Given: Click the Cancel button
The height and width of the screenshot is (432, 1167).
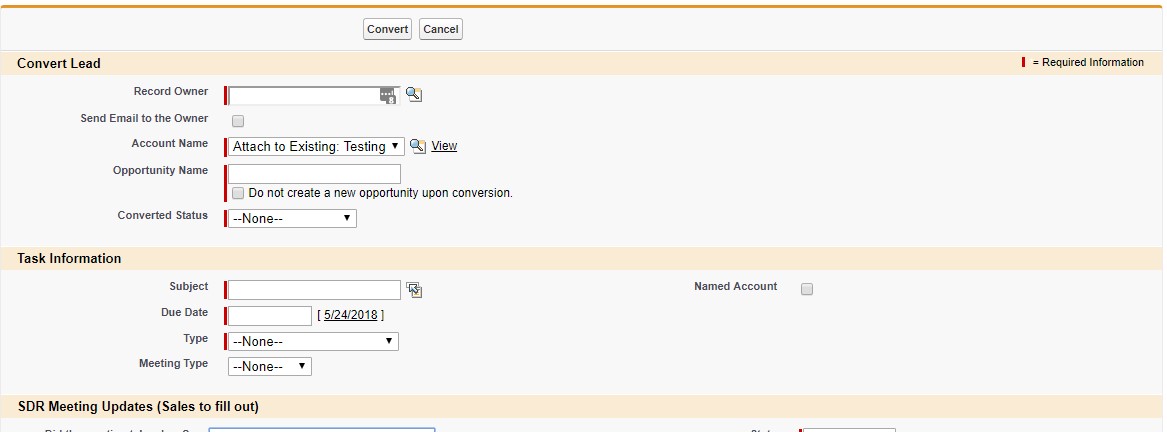Looking at the screenshot, I should click(441, 29).
